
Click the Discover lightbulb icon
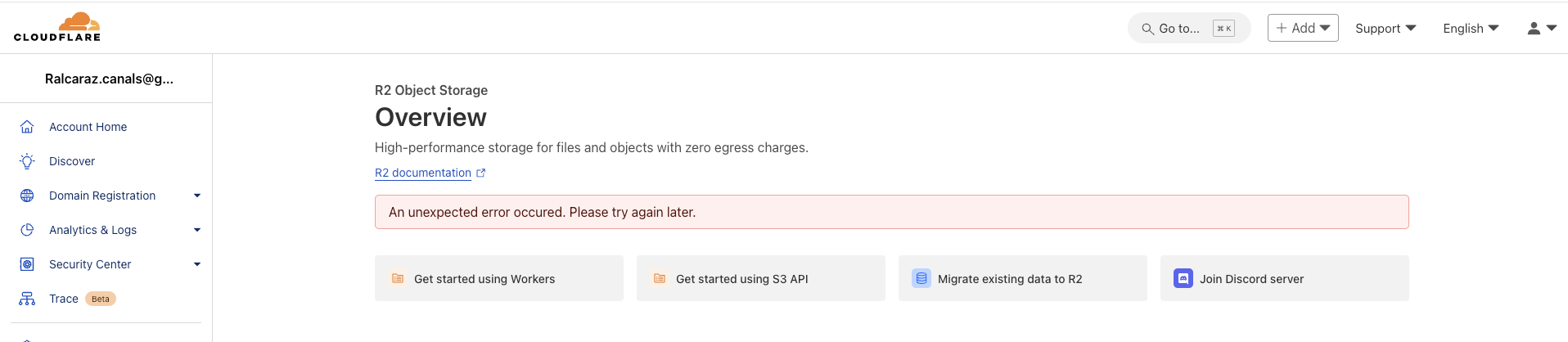27,161
